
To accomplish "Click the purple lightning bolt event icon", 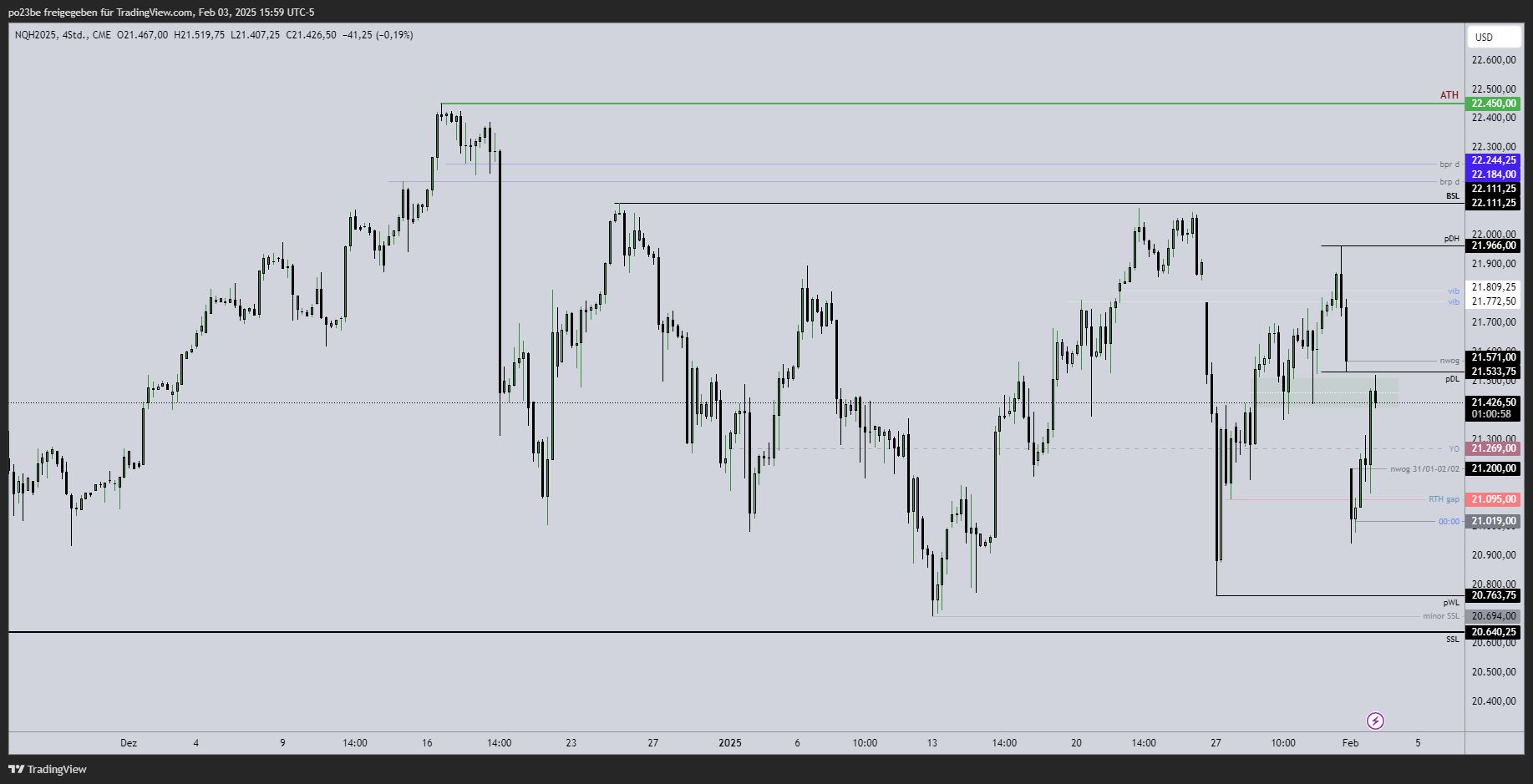I will [x=1375, y=721].
